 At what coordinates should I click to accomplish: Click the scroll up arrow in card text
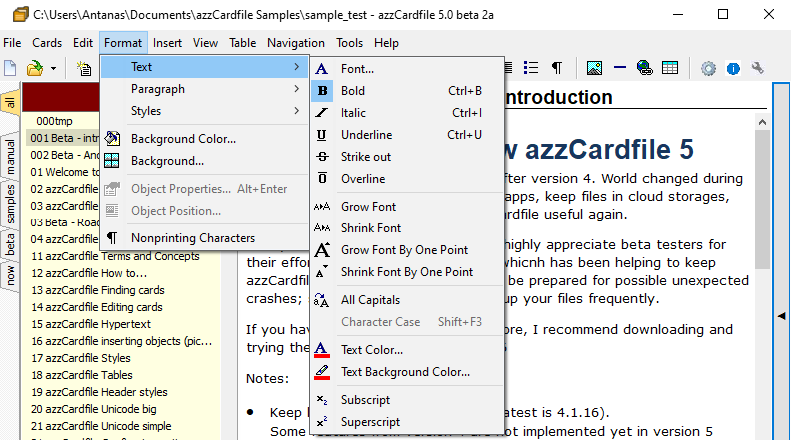[x=762, y=122]
